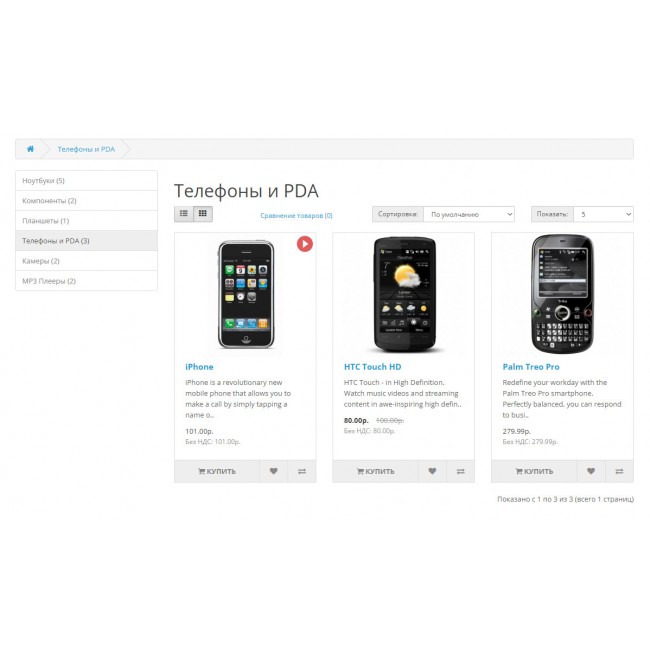This screenshot has height=650, width=650.
Task: Add HTC Touch HD to wish list
Action: [x=432, y=471]
